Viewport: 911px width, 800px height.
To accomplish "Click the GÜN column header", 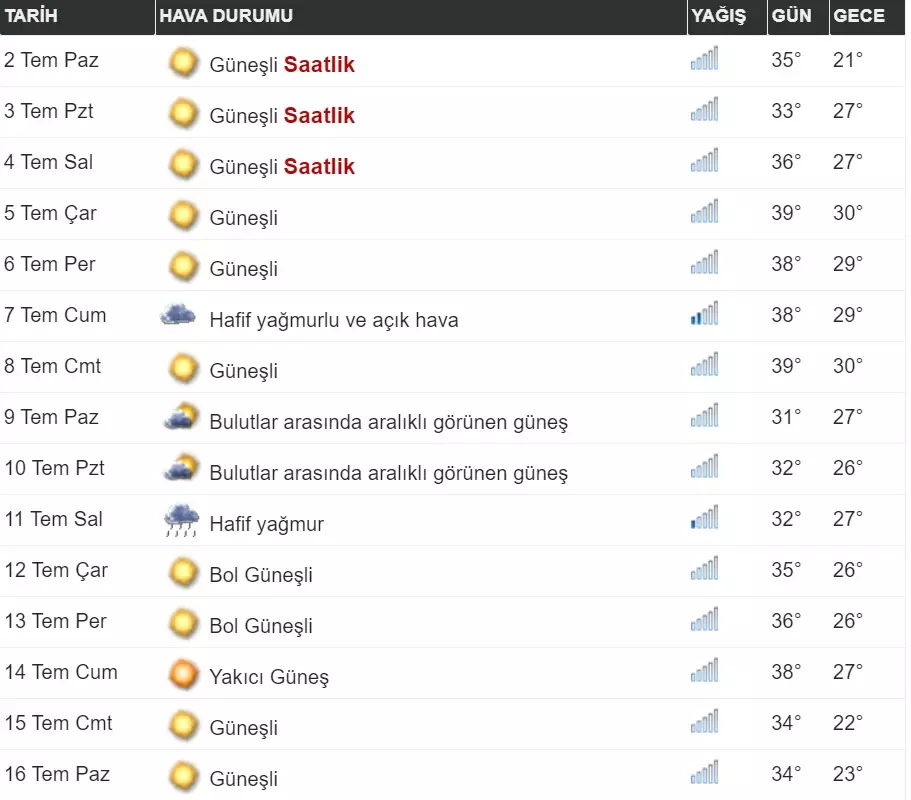I will tap(791, 16).
